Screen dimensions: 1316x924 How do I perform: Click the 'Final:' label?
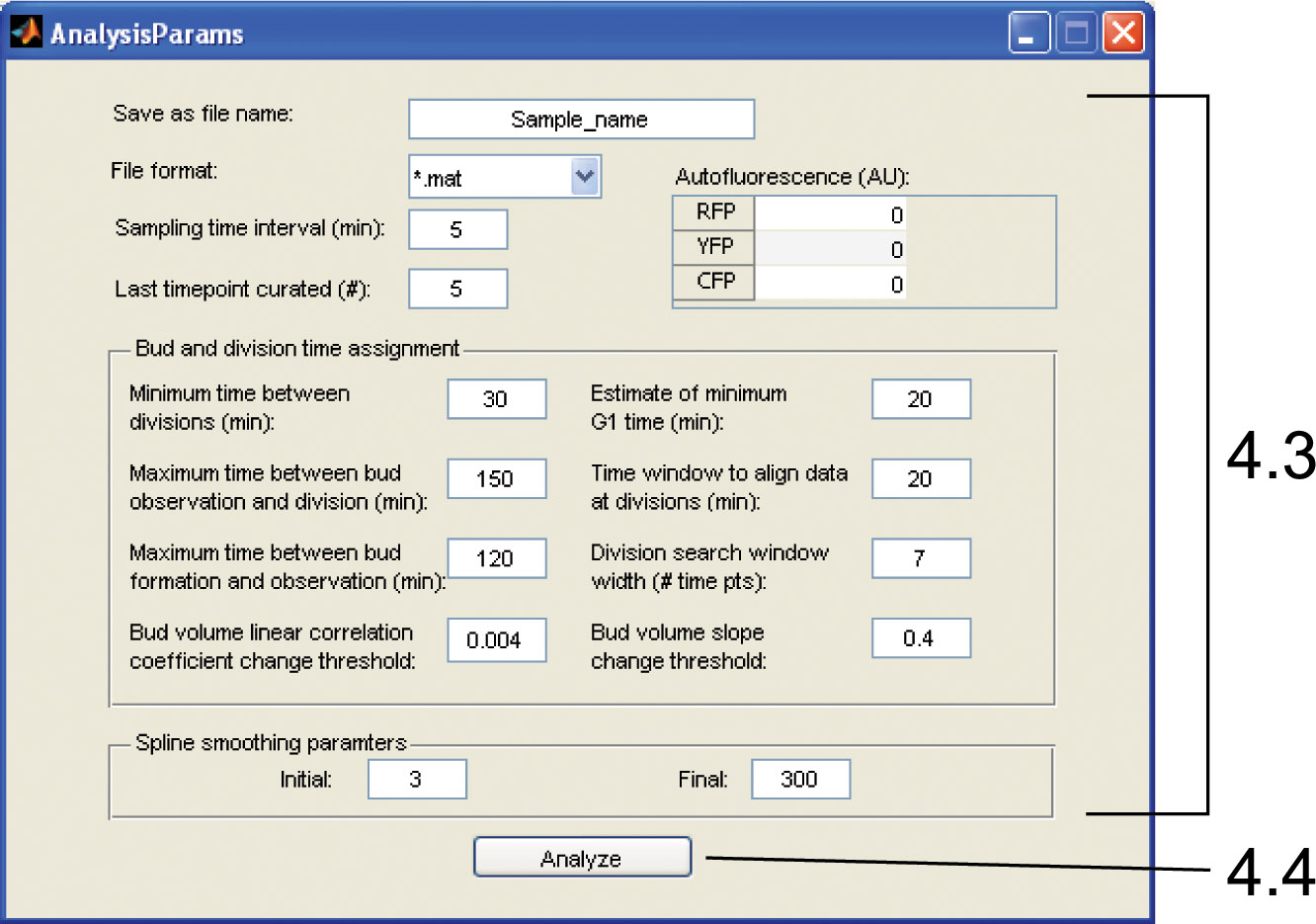(703, 780)
